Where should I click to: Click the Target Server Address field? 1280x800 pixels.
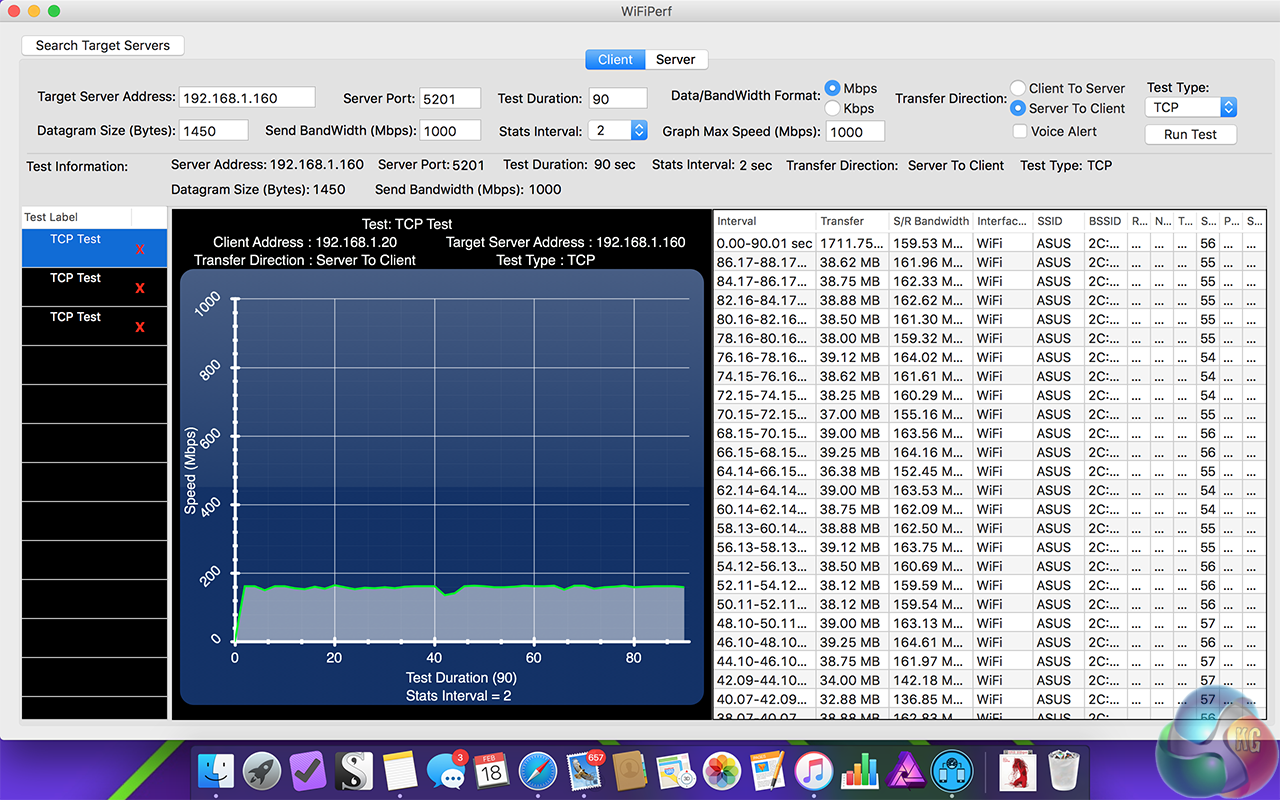click(x=247, y=98)
